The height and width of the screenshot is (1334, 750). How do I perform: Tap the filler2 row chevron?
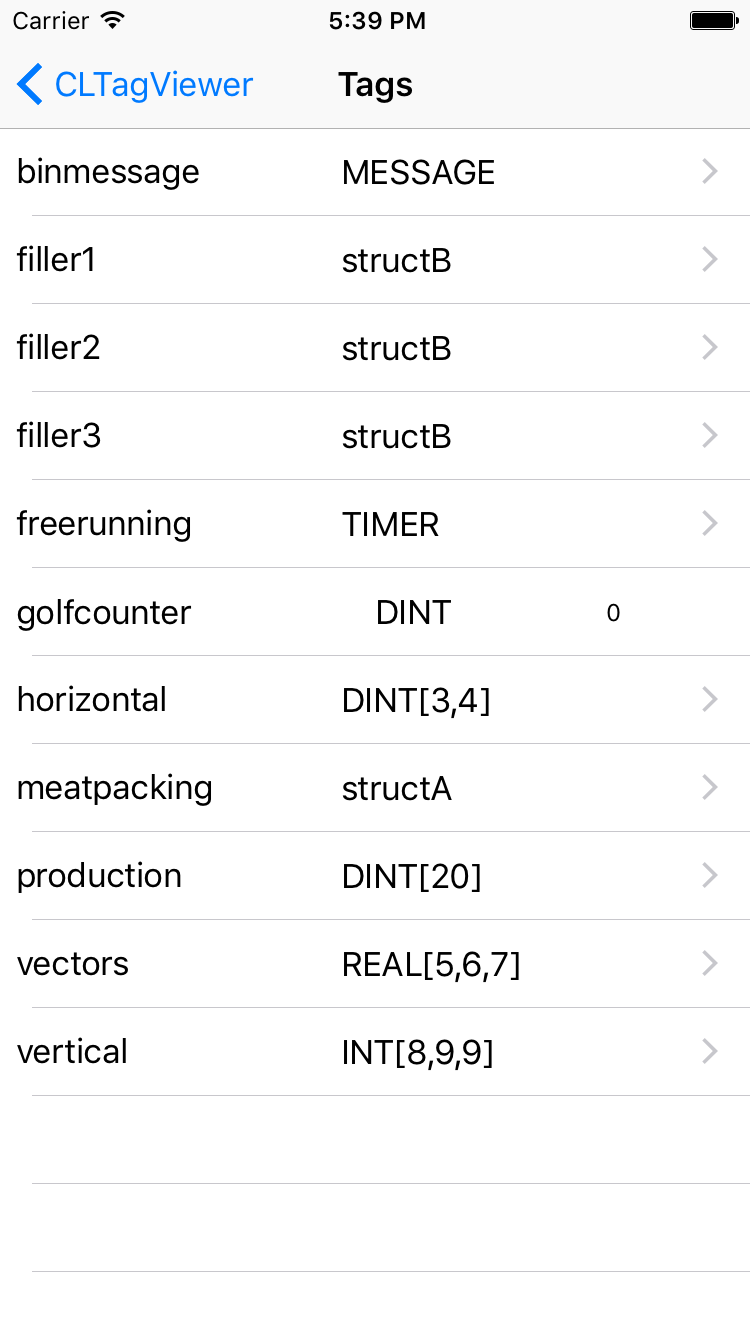click(x=710, y=348)
